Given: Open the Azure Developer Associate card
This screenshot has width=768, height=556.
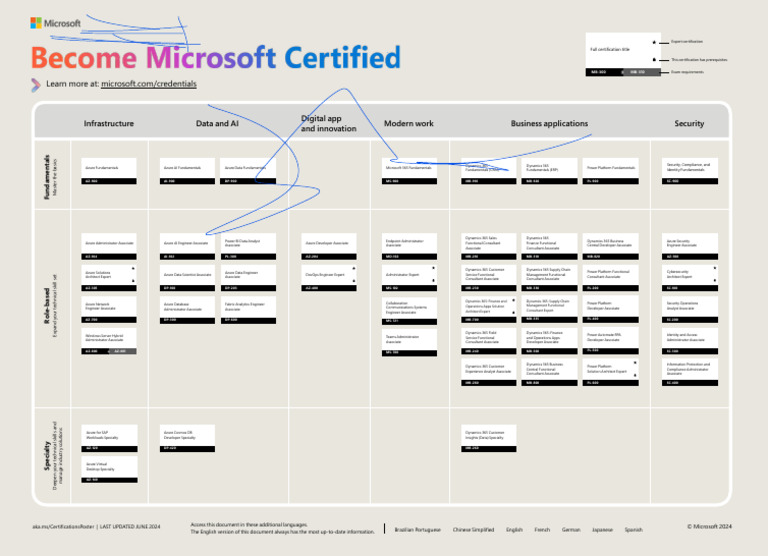Looking at the screenshot, I should (x=329, y=246).
